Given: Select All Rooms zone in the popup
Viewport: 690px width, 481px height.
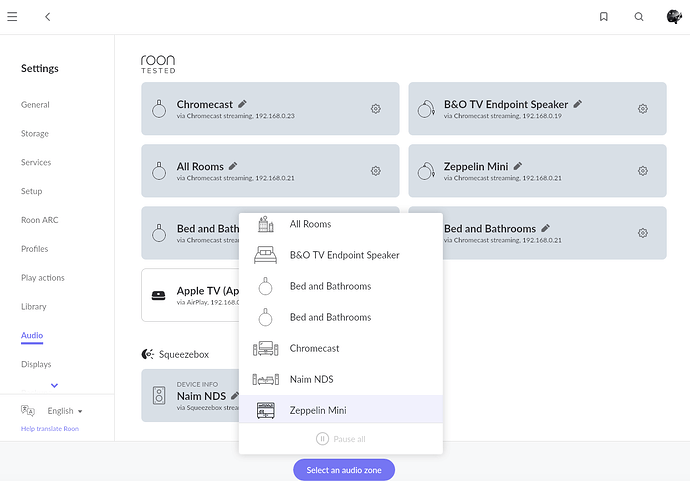Looking at the screenshot, I should (341, 224).
